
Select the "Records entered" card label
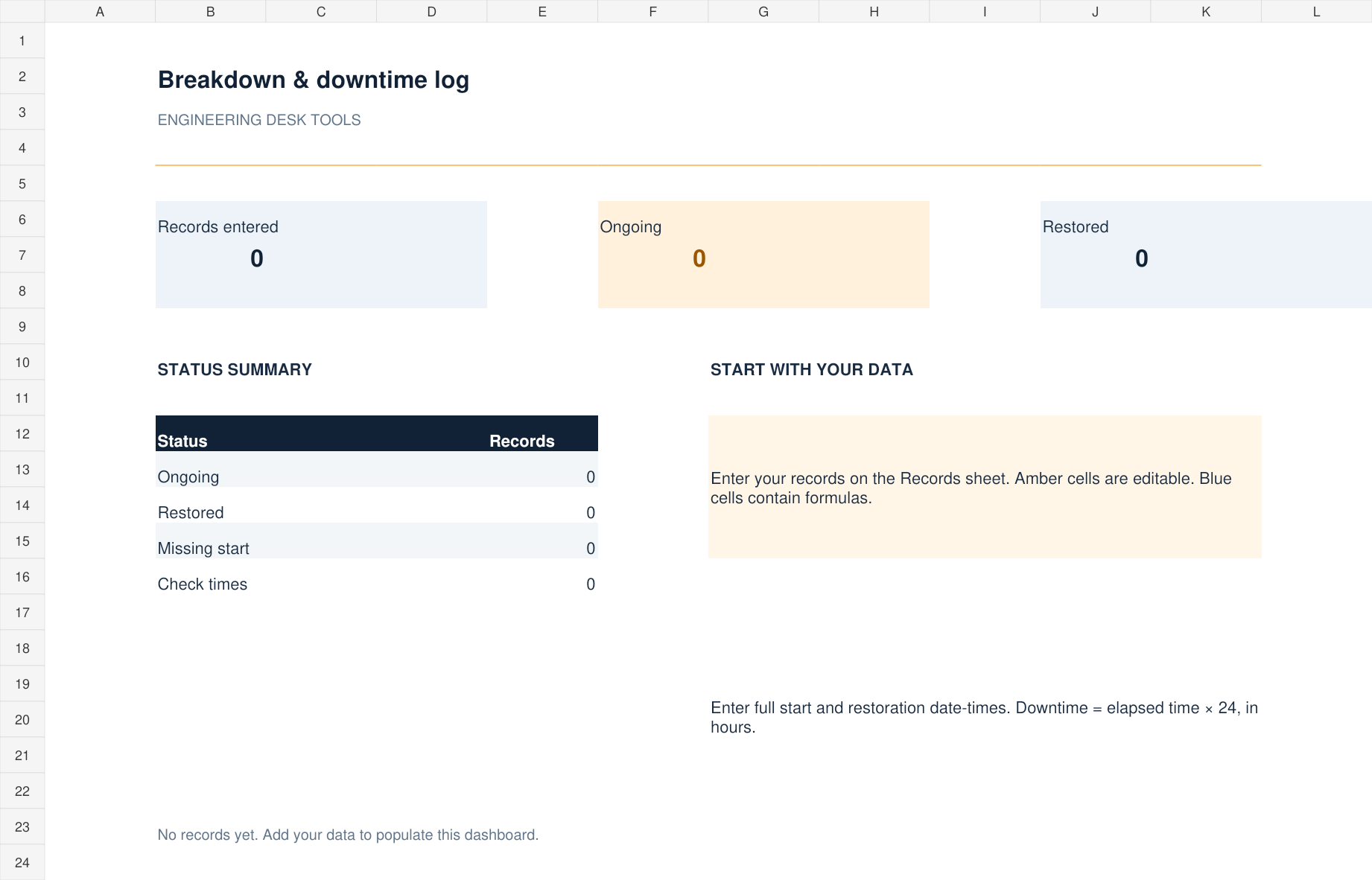coord(218,227)
